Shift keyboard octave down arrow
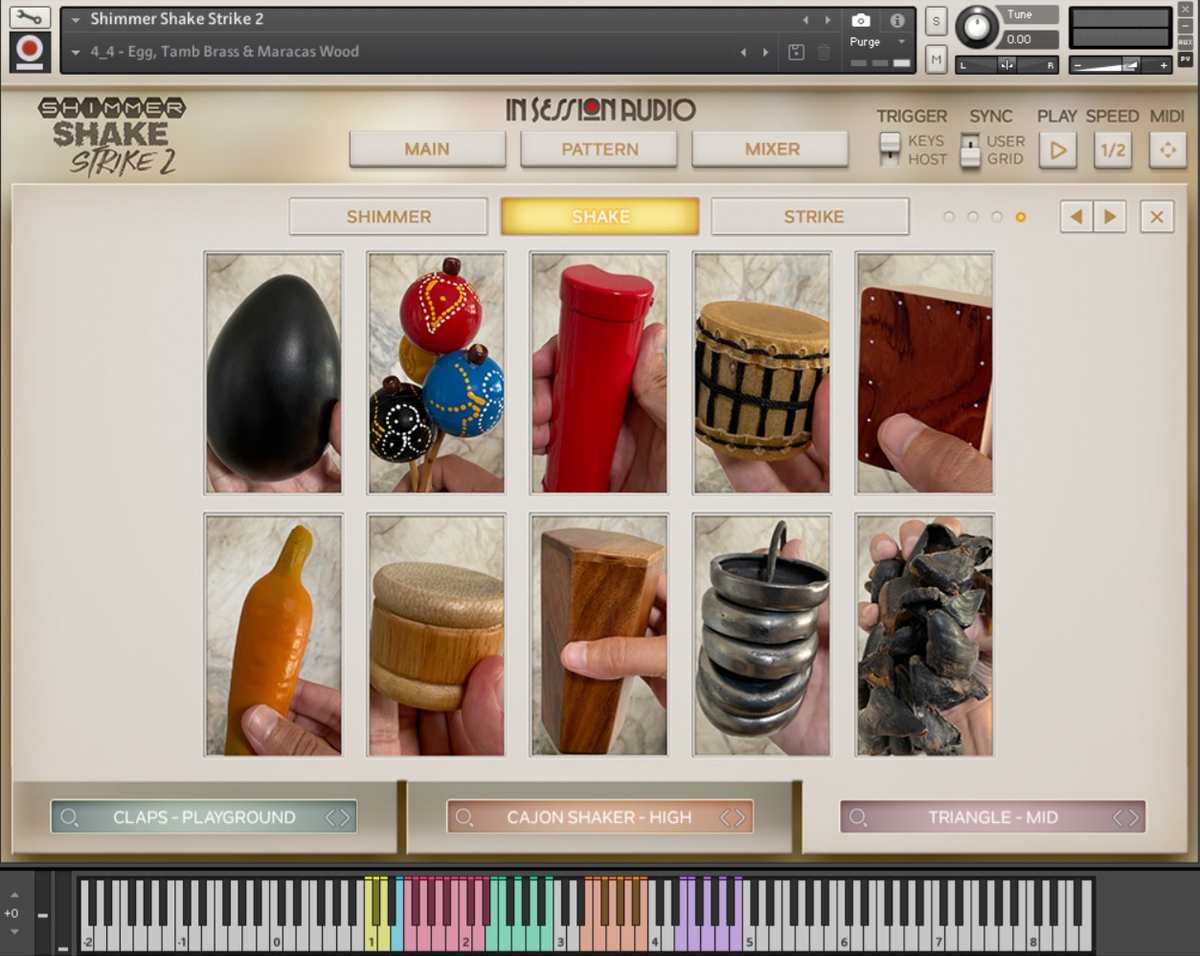The height and width of the screenshot is (956, 1200). tap(12, 932)
